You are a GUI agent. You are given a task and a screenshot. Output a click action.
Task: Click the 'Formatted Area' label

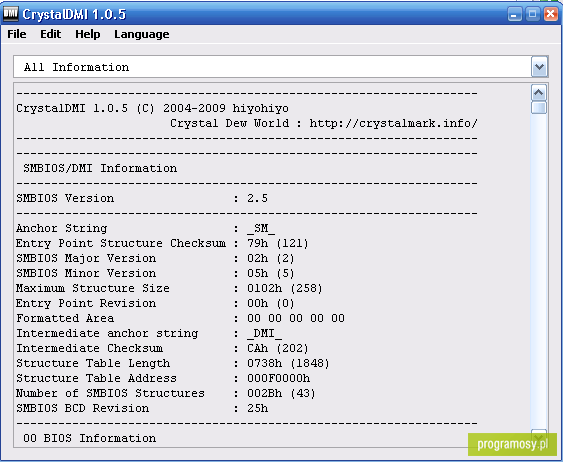(x=65, y=318)
